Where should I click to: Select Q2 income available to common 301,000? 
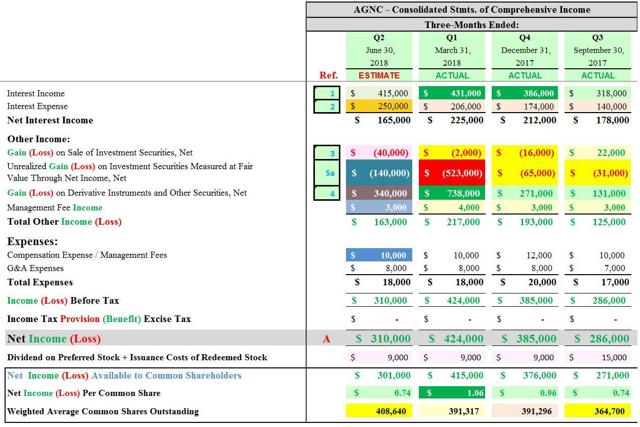379,375
